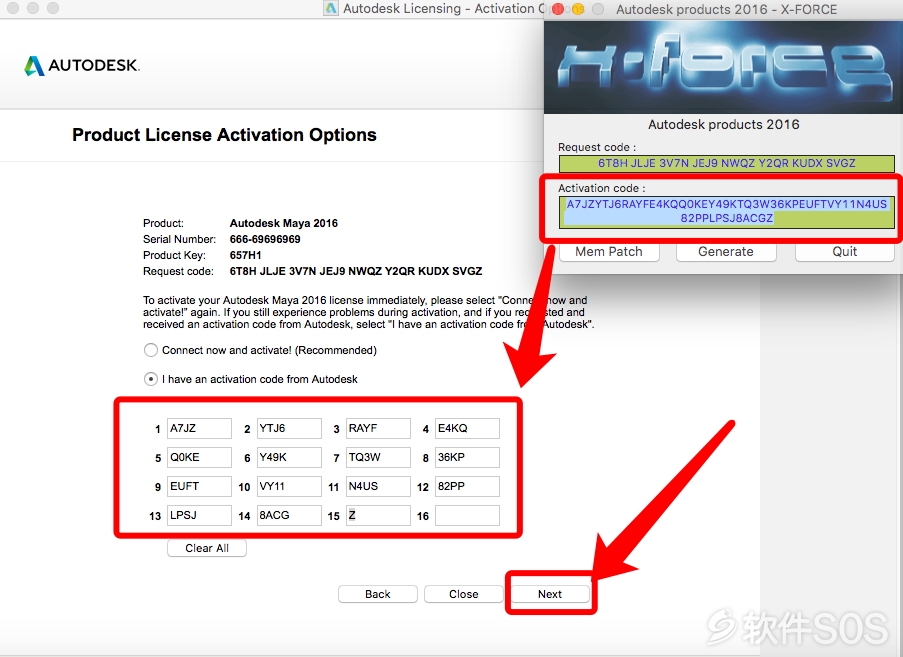Click activation code field 9 containing EUFT
Screen dimensions: 903x657
pyautogui.click(x=199, y=486)
